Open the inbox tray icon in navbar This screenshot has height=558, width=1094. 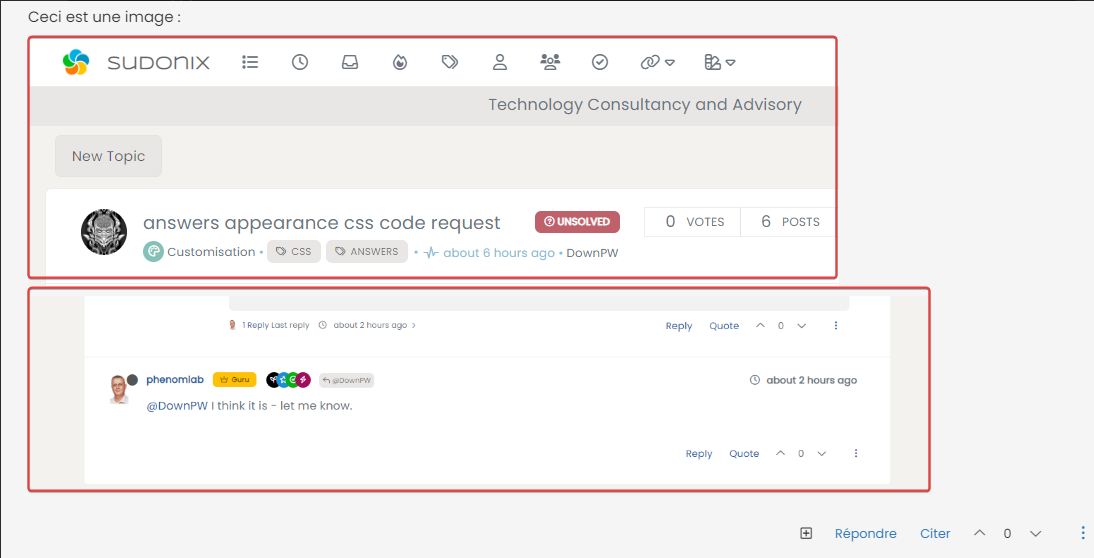(350, 62)
